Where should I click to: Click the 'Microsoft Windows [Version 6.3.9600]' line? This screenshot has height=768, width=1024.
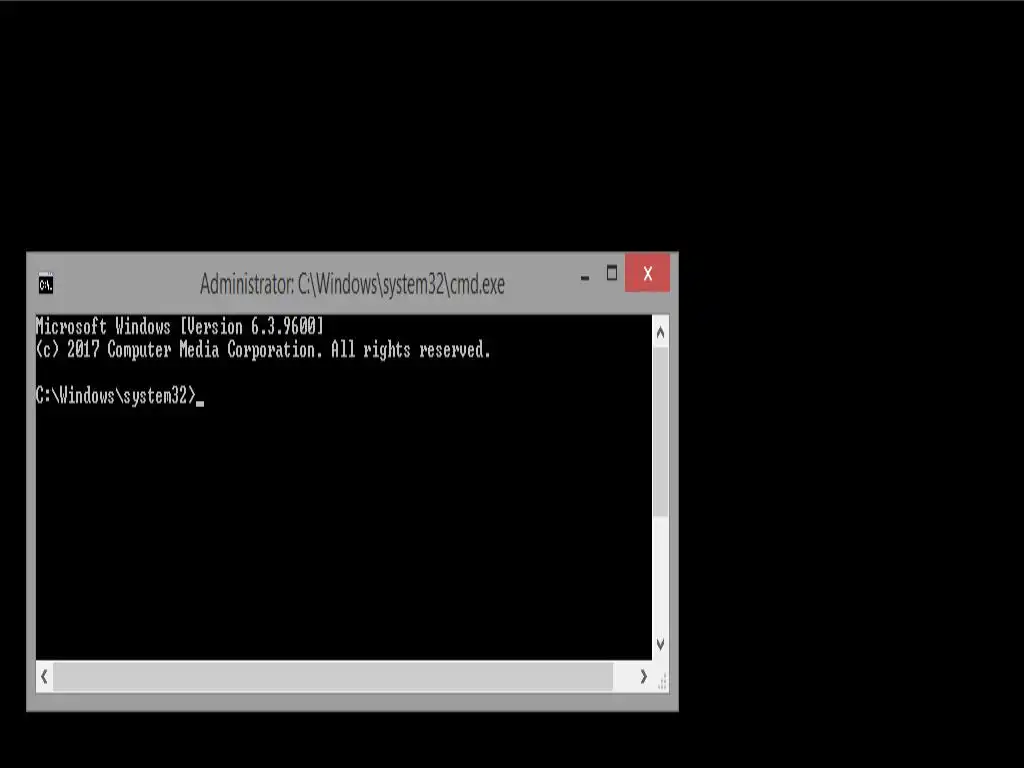180,326
